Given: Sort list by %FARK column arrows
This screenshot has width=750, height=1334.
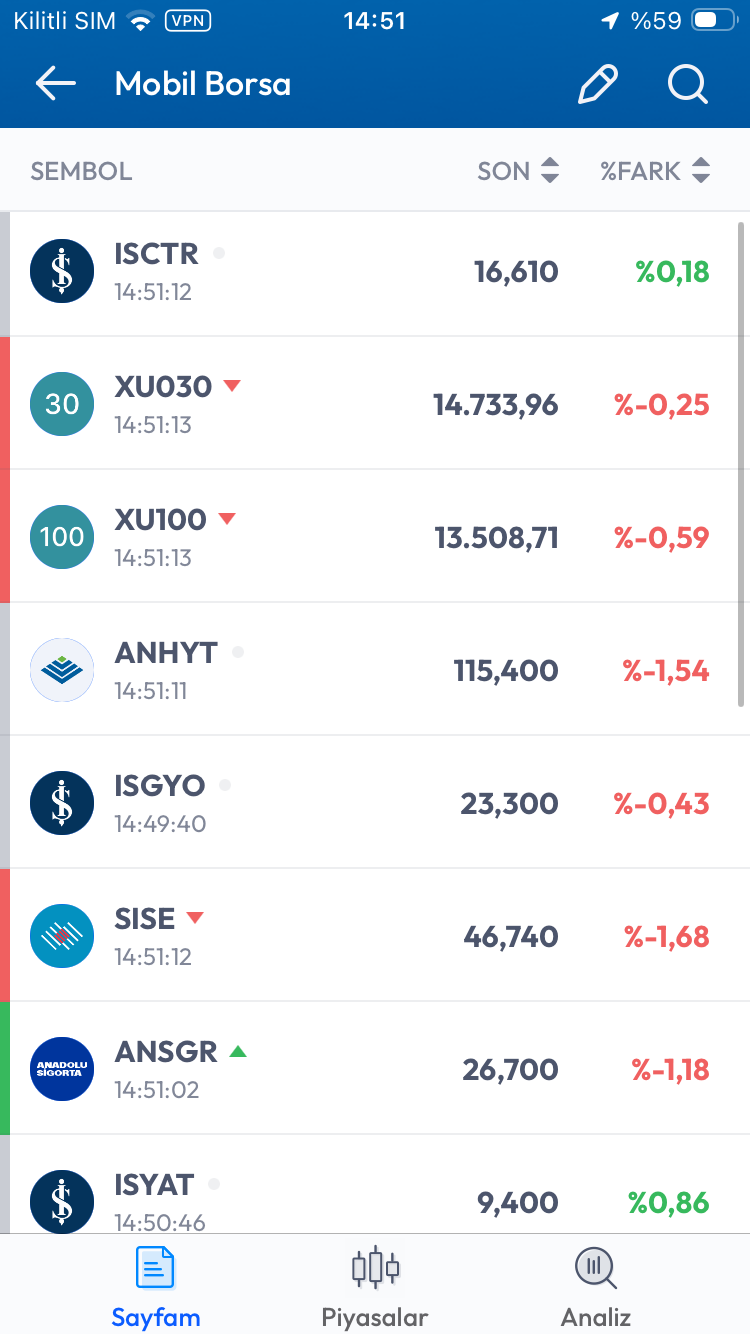Looking at the screenshot, I should [x=701, y=171].
